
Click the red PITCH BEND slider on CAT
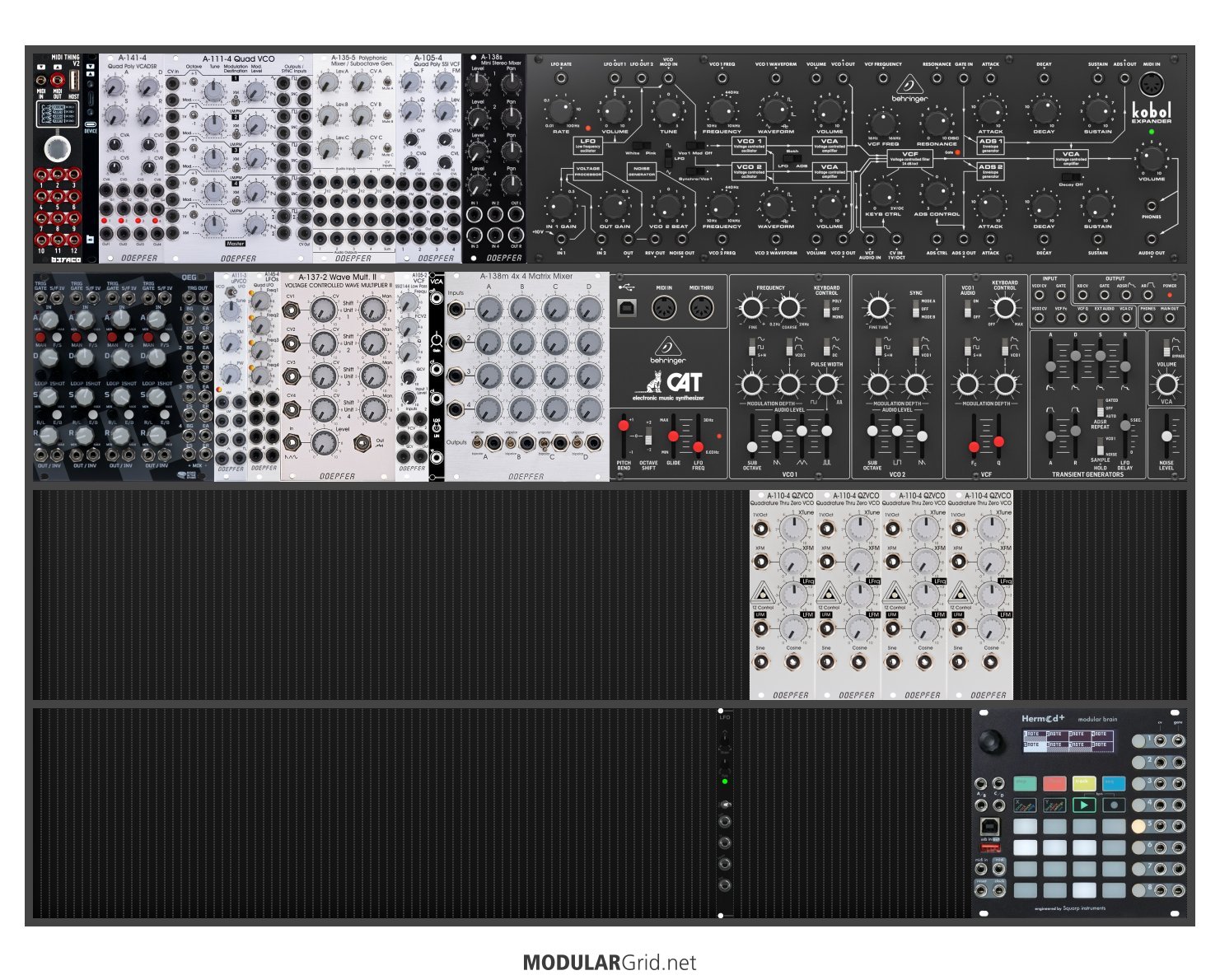click(624, 426)
